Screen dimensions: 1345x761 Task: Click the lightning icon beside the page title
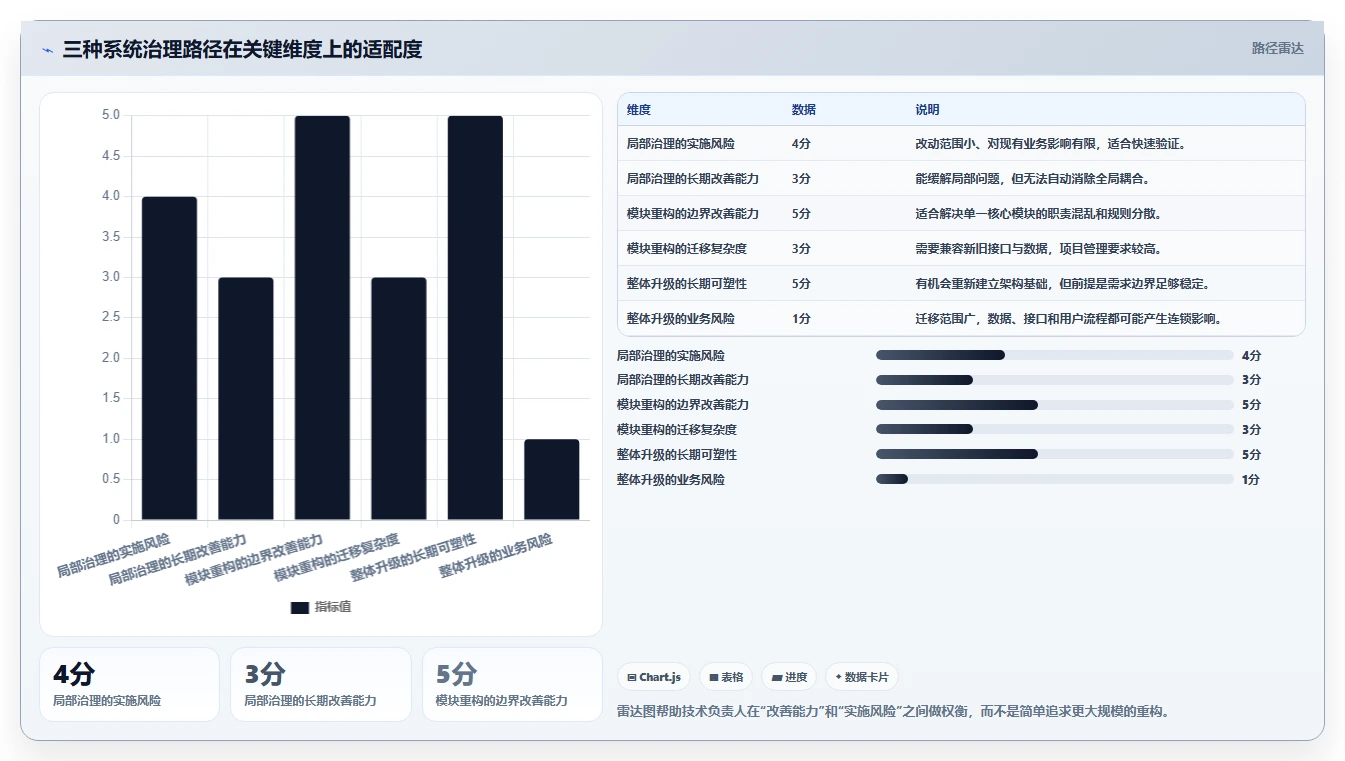pyautogui.click(x=48, y=49)
